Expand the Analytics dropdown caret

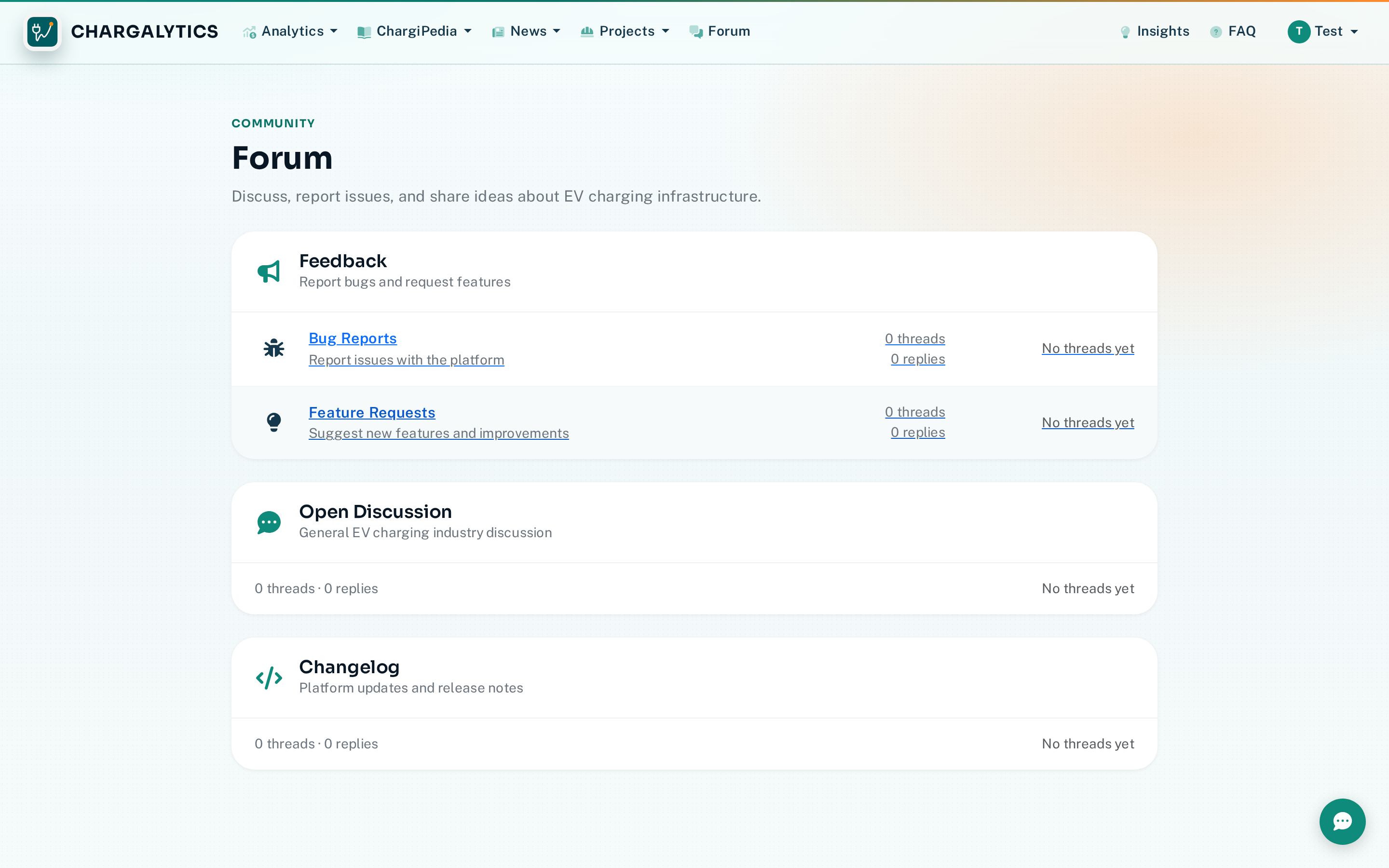point(334,31)
